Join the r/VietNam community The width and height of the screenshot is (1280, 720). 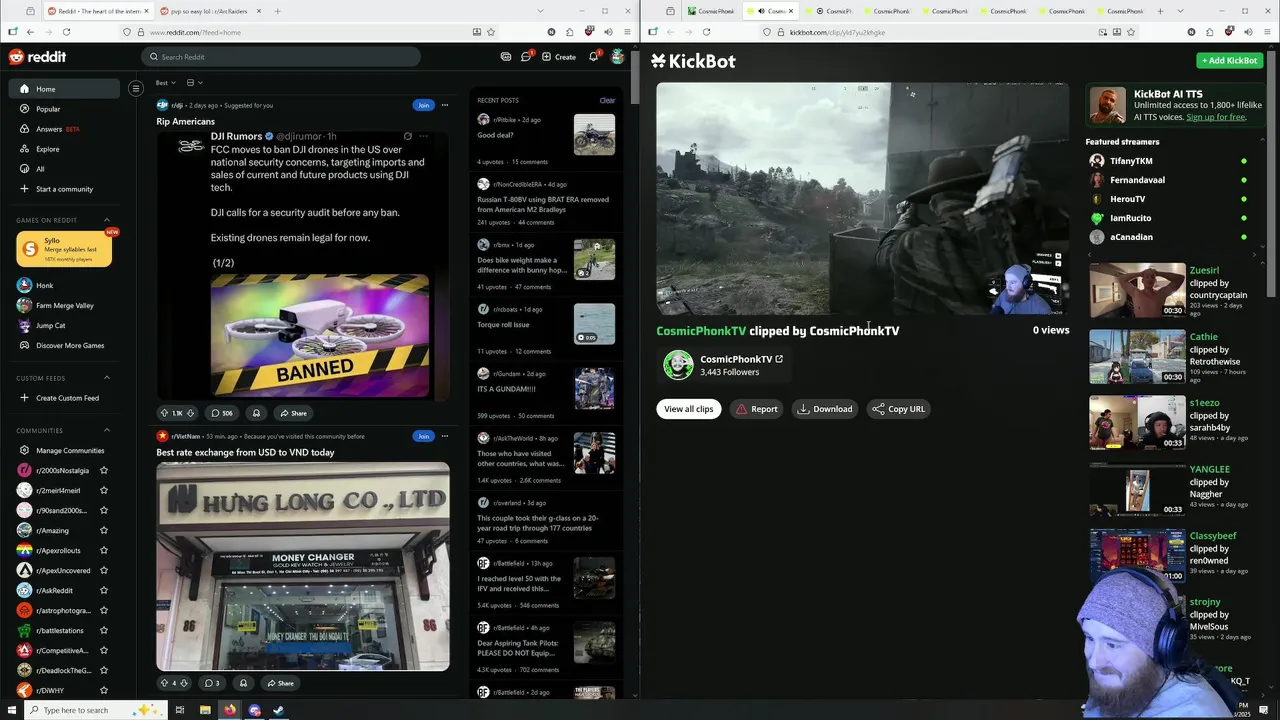tap(423, 436)
